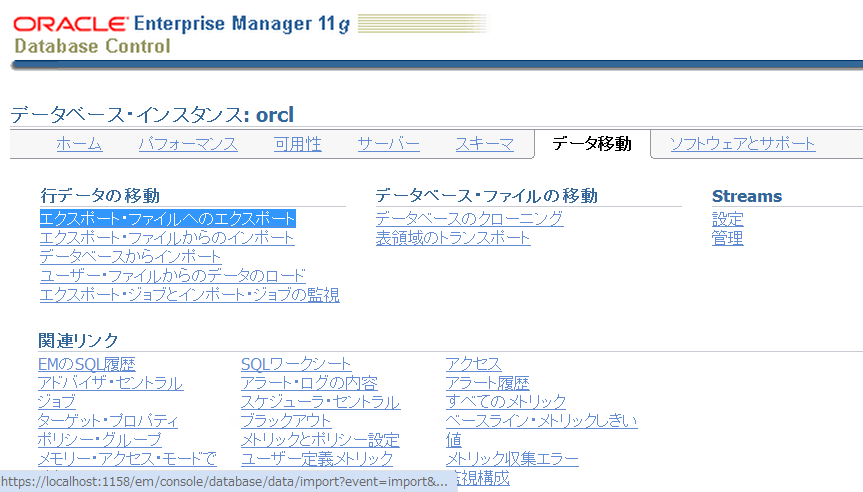This screenshot has height=492, width=863.
Task: Click the active データ移動 tab
Action: pyautogui.click(x=592, y=144)
